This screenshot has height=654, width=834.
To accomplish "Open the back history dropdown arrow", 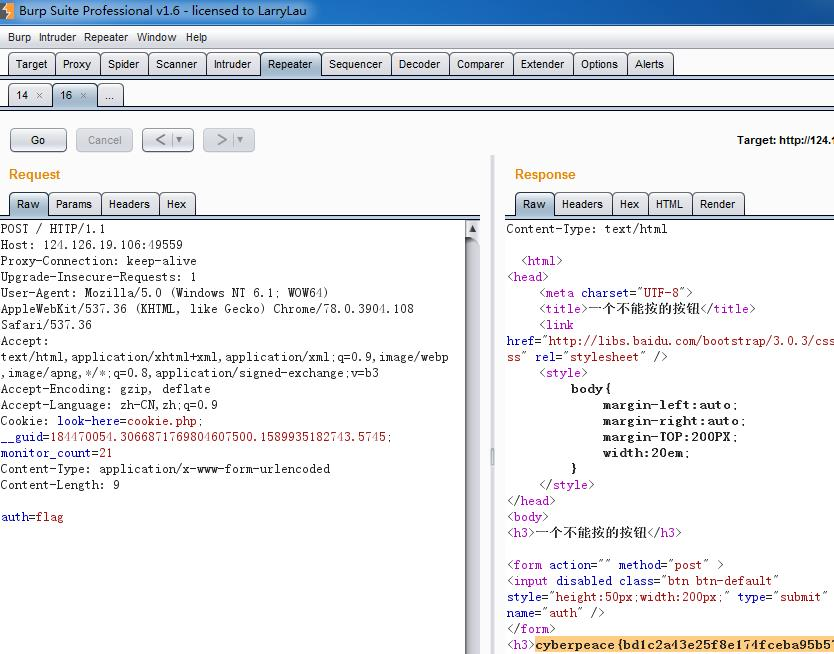I will click(x=180, y=140).
